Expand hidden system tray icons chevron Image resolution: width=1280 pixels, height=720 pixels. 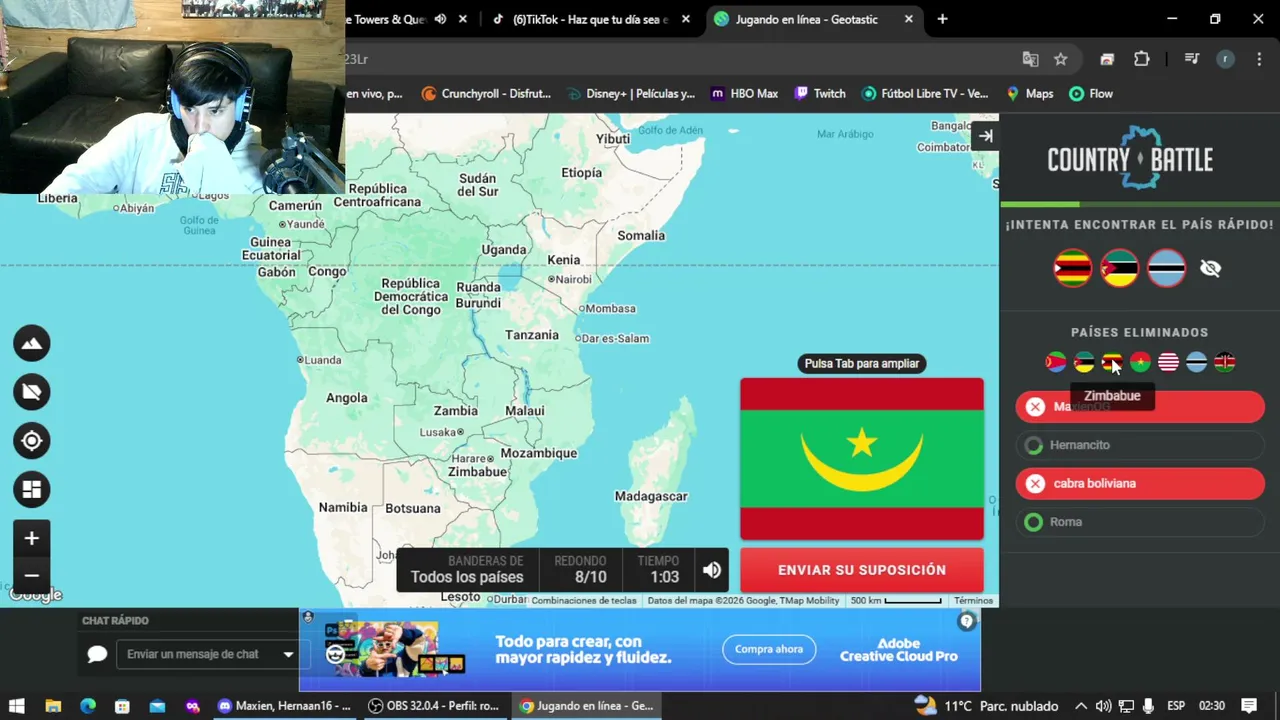pyautogui.click(x=1081, y=706)
